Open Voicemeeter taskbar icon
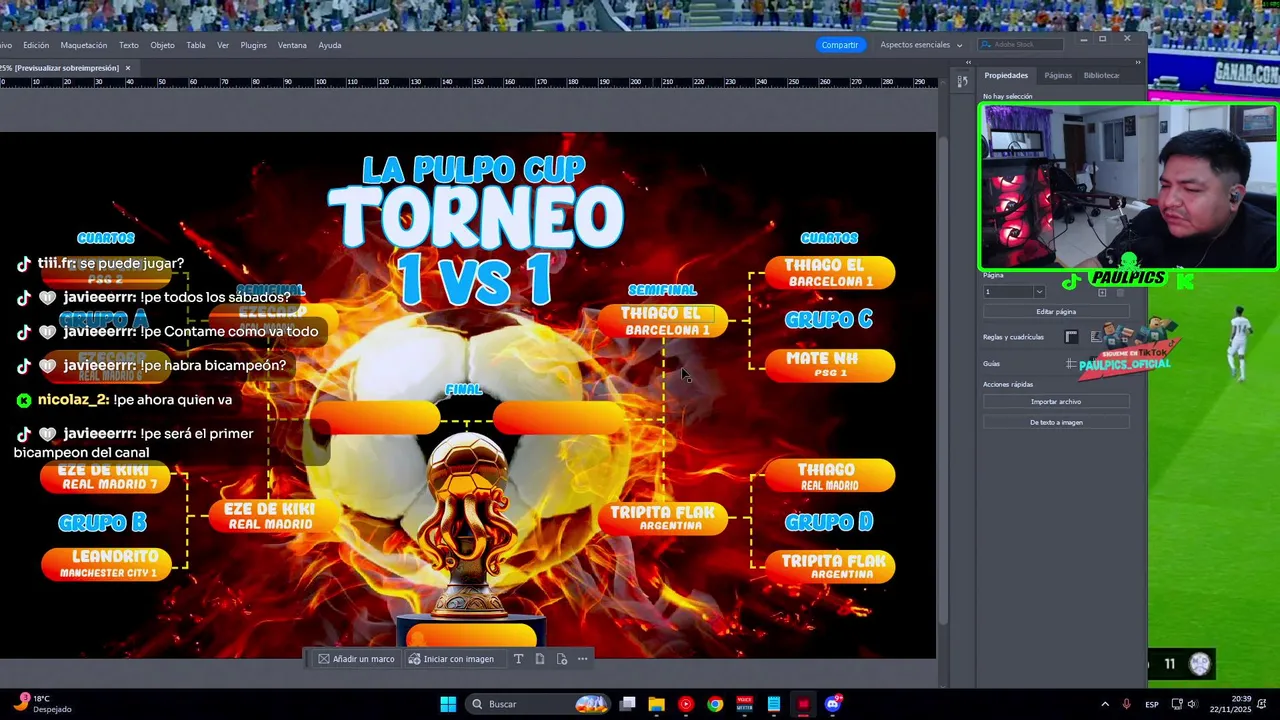Screen dimensions: 1280x720 744,704
